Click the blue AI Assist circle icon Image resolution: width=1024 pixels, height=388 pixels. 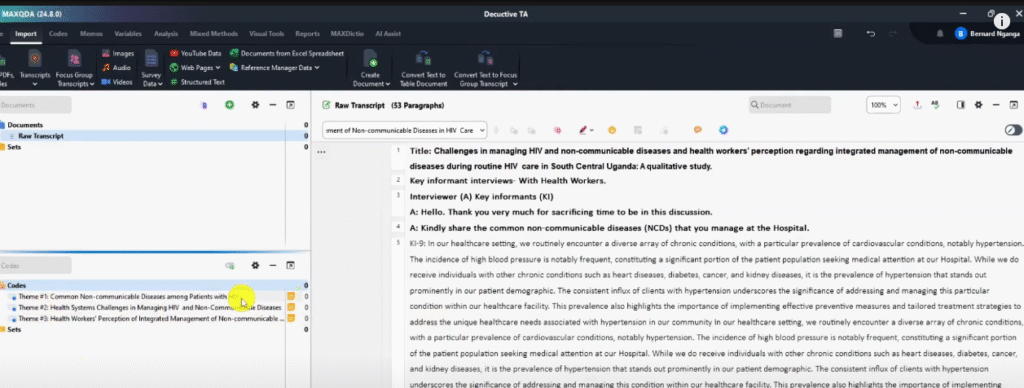[723, 130]
